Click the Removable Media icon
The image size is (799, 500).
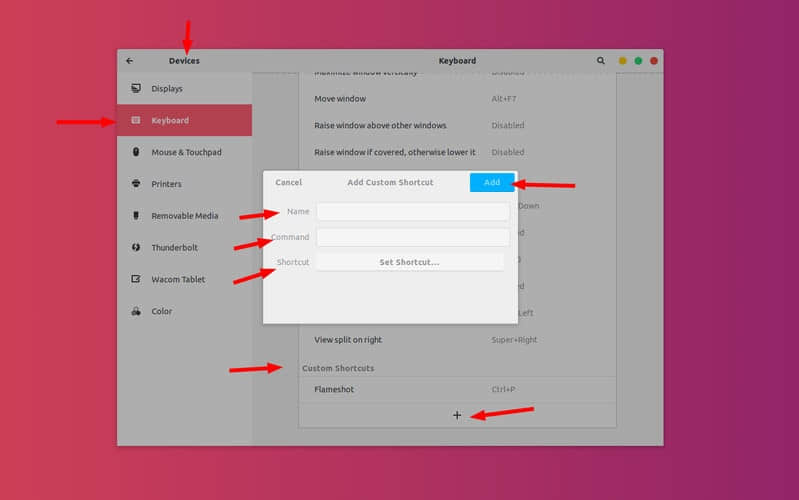pyautogui.click(x=136, y=216)
